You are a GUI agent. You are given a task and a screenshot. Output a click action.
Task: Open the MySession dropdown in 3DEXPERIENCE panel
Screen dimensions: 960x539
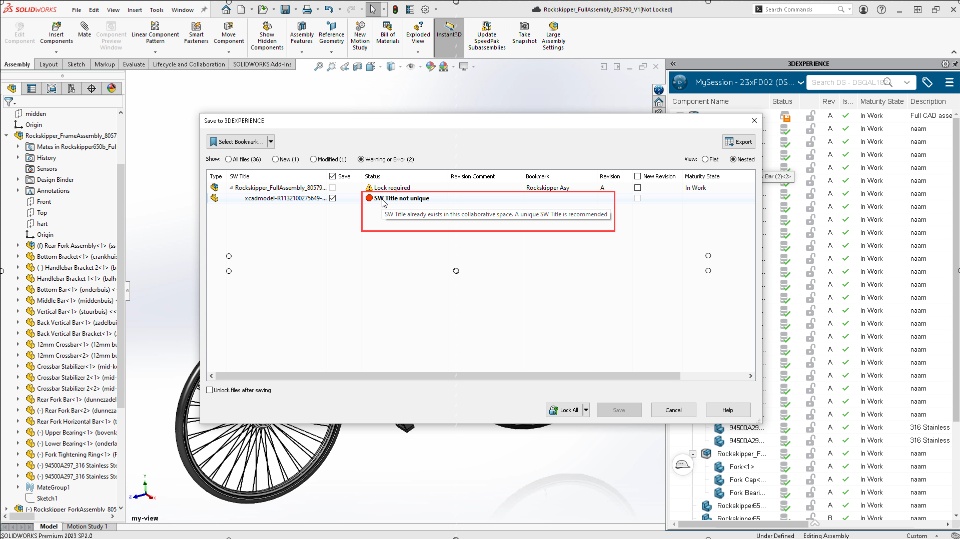(800, 82)
